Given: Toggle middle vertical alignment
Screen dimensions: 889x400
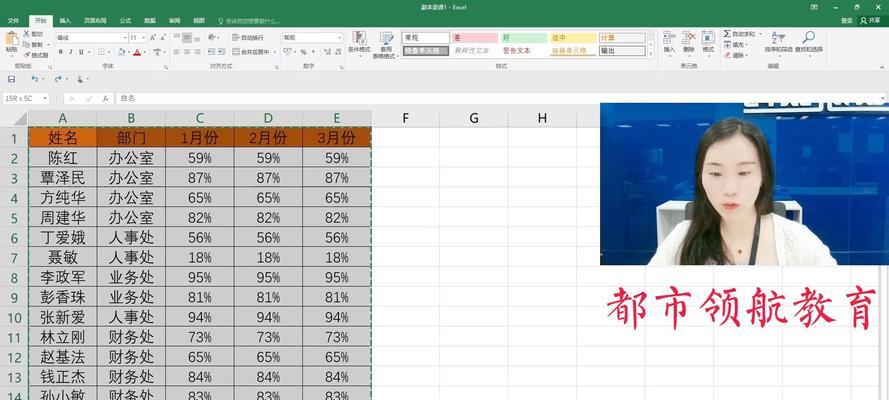Looking at the screenshot, I should pyautogui.click(x=187, y=38).
